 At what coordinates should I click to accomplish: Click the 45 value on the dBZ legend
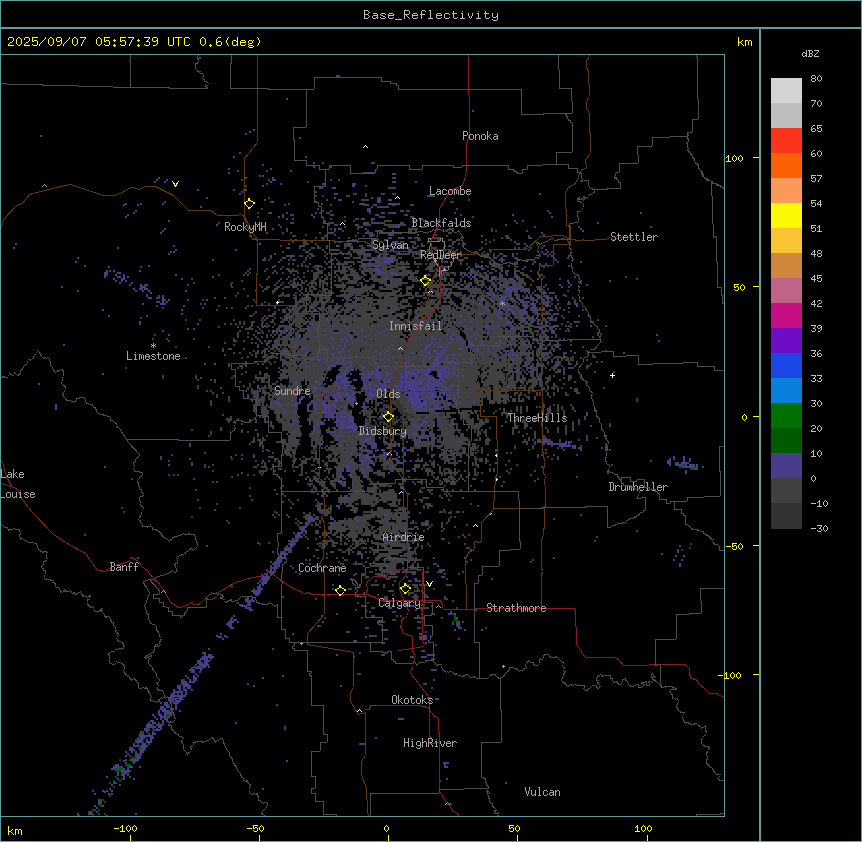(x=816, y=279)
